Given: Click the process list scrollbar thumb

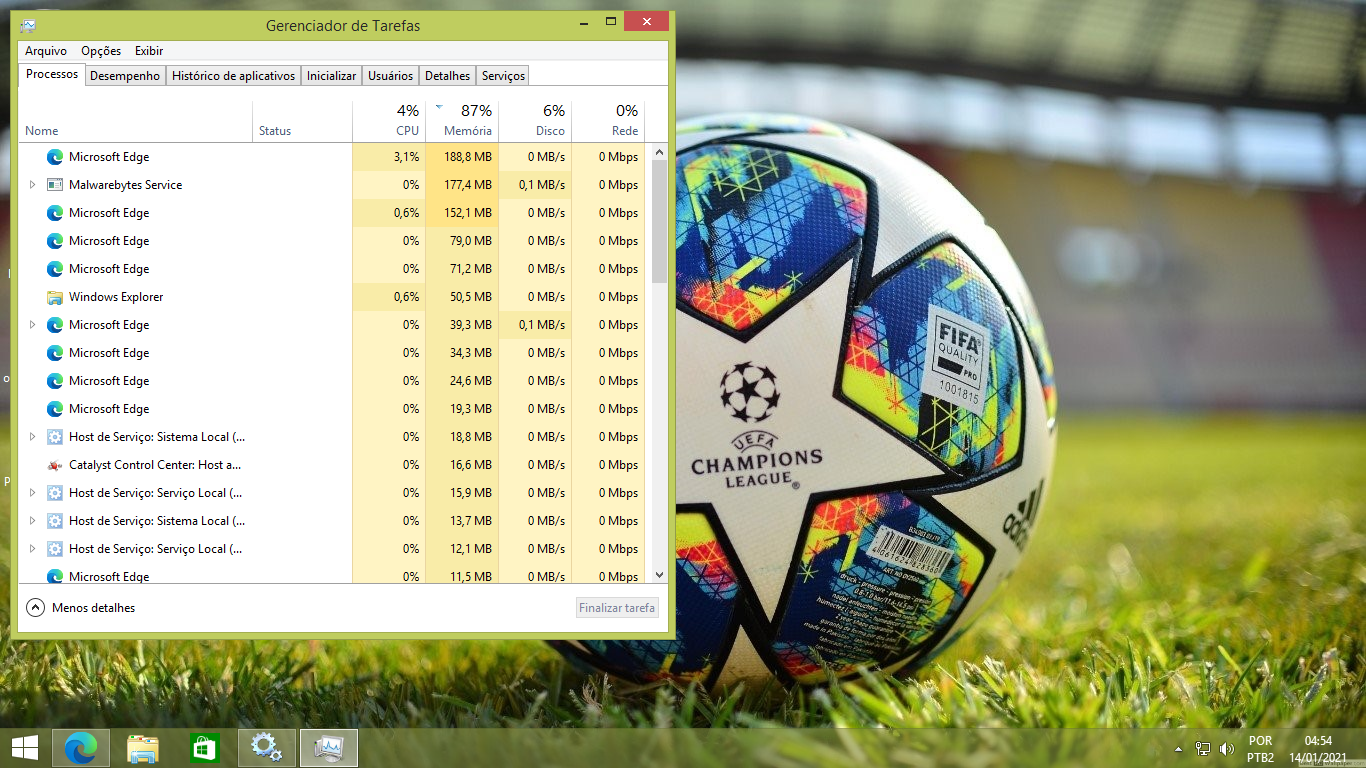Looking at the screenshot, I should (x=659, y=221).
